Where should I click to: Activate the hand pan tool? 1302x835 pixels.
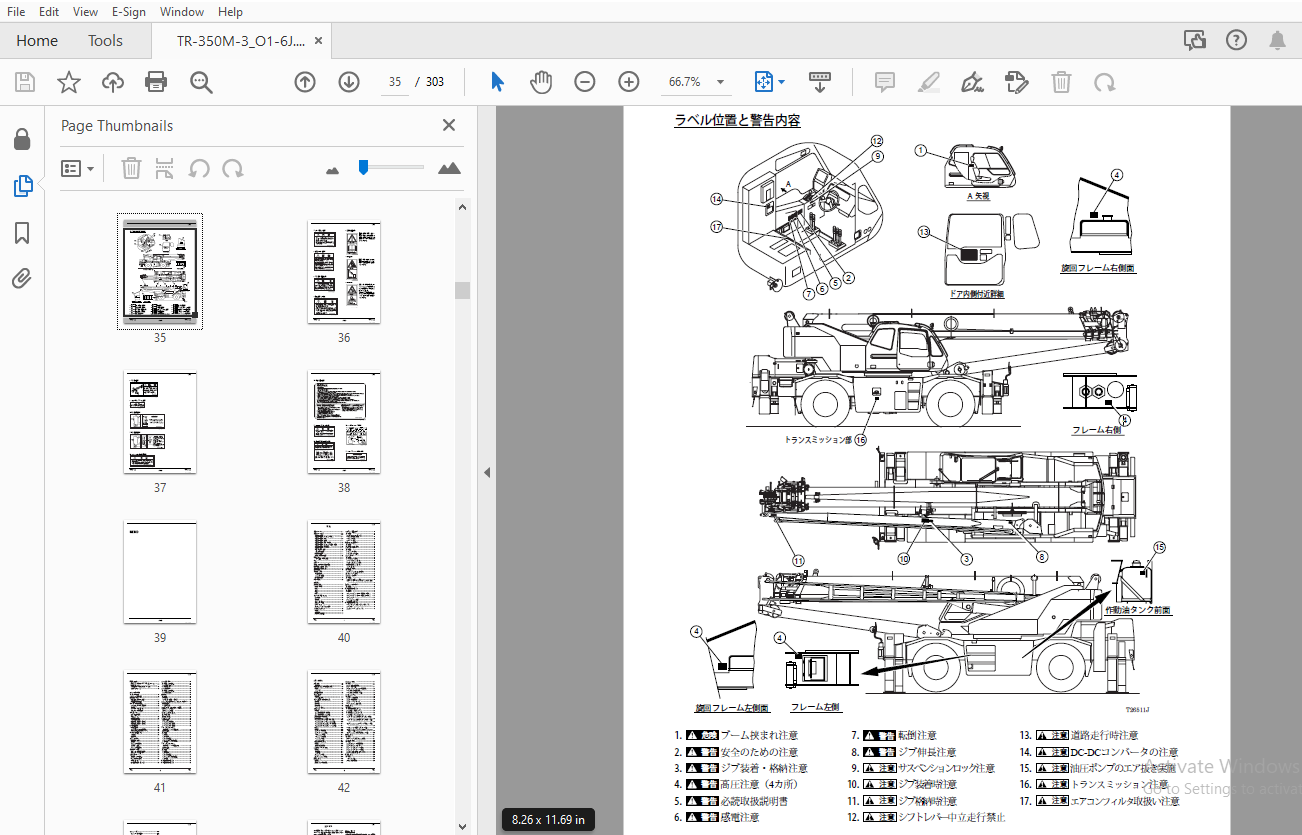click(x=540, y=82)
